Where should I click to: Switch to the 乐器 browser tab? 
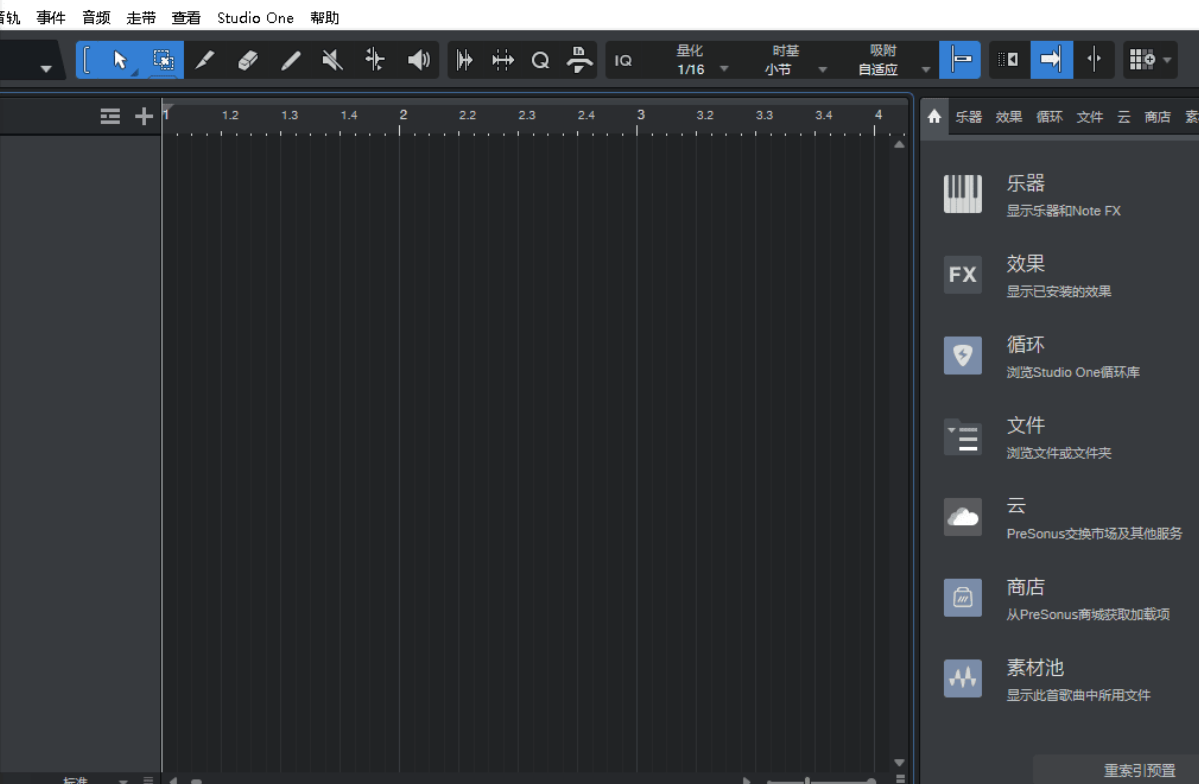tap(968, 116)
